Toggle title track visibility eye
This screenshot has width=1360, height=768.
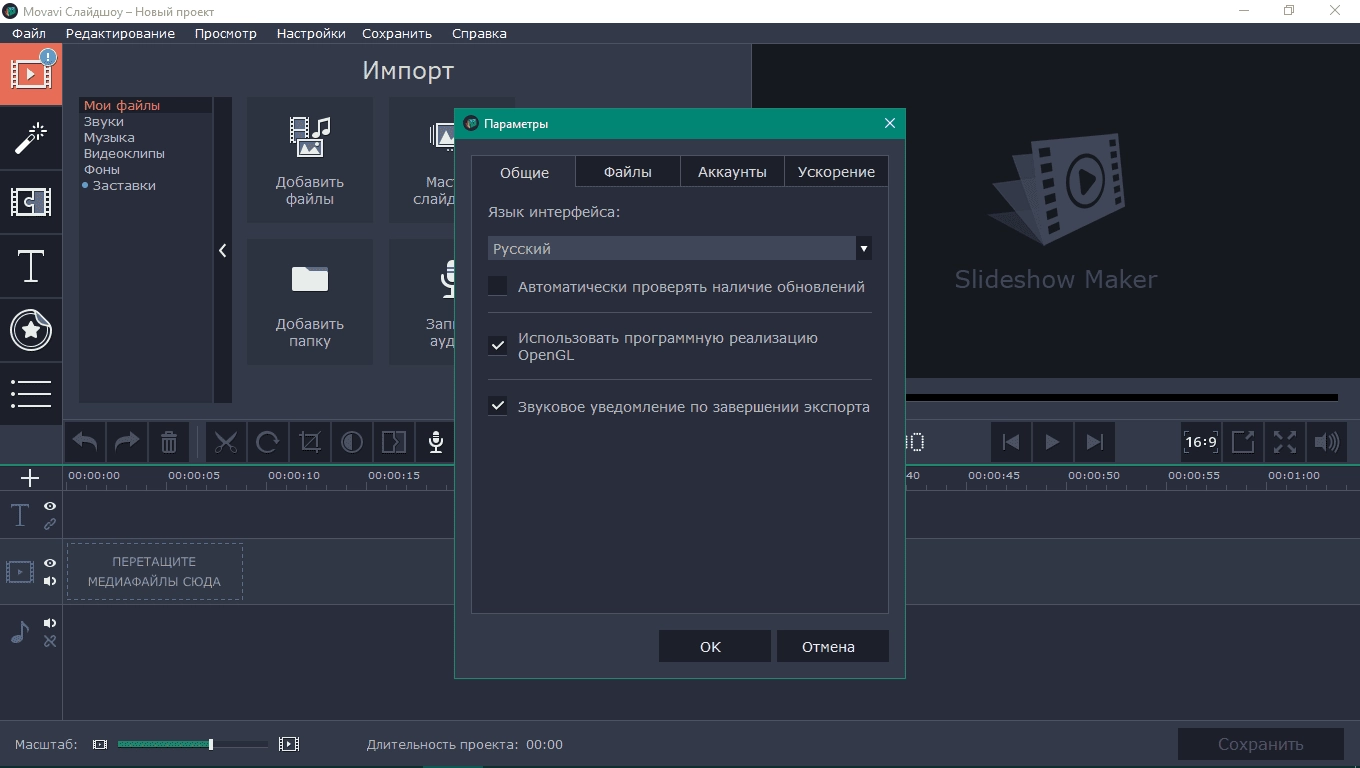click(x=50, y=506)
